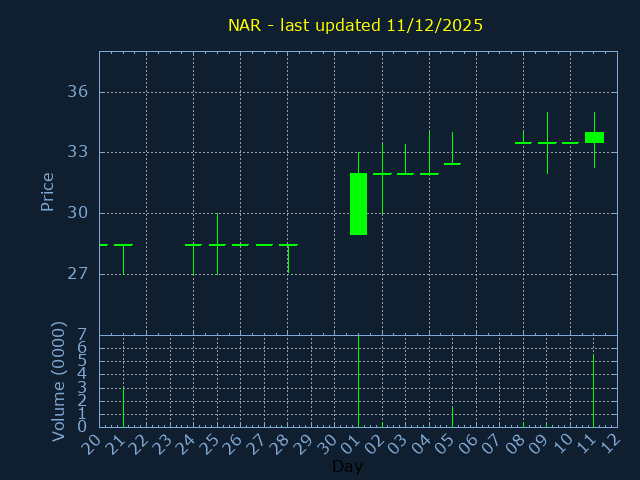Click the Day axis label
640x480 pixels.
pyautogui.click(x=347, y=467)
